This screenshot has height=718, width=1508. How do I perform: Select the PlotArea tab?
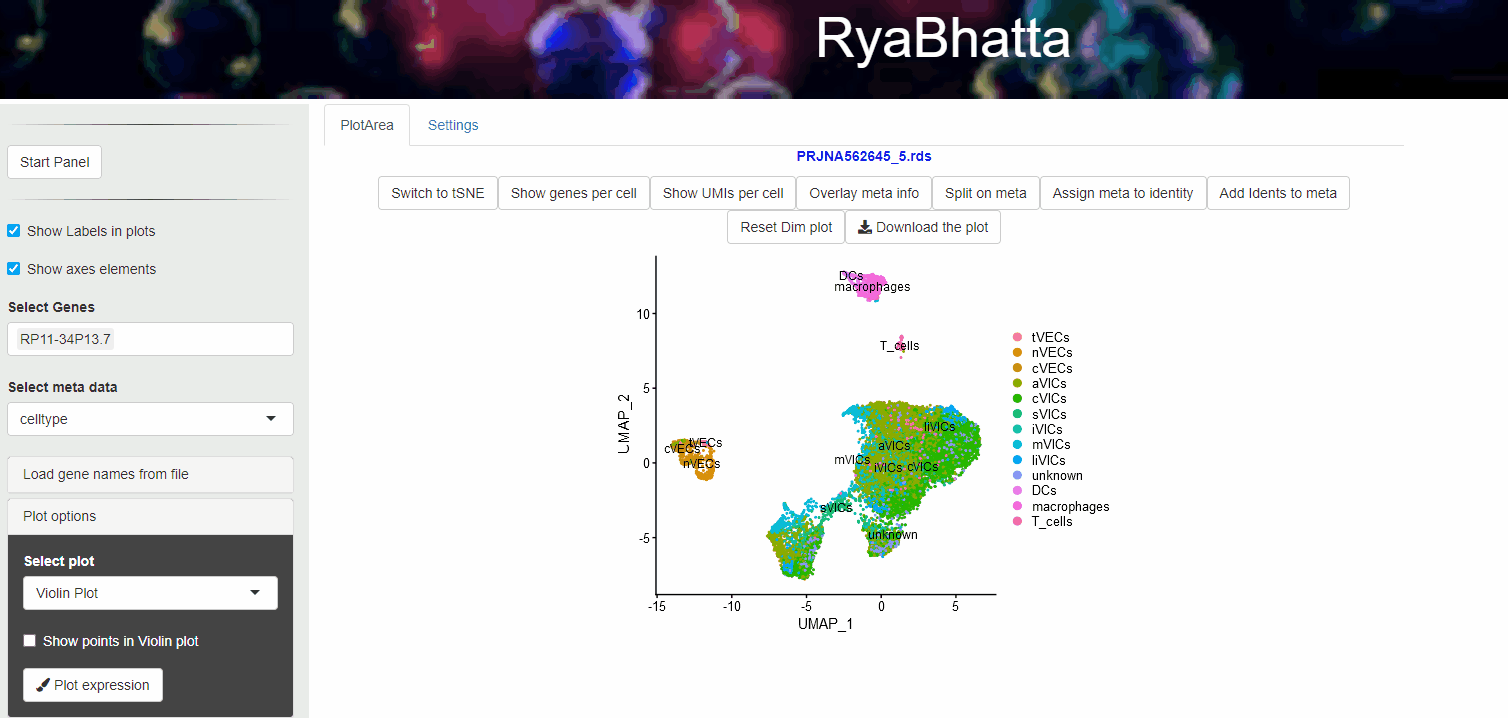pos(367,126)
